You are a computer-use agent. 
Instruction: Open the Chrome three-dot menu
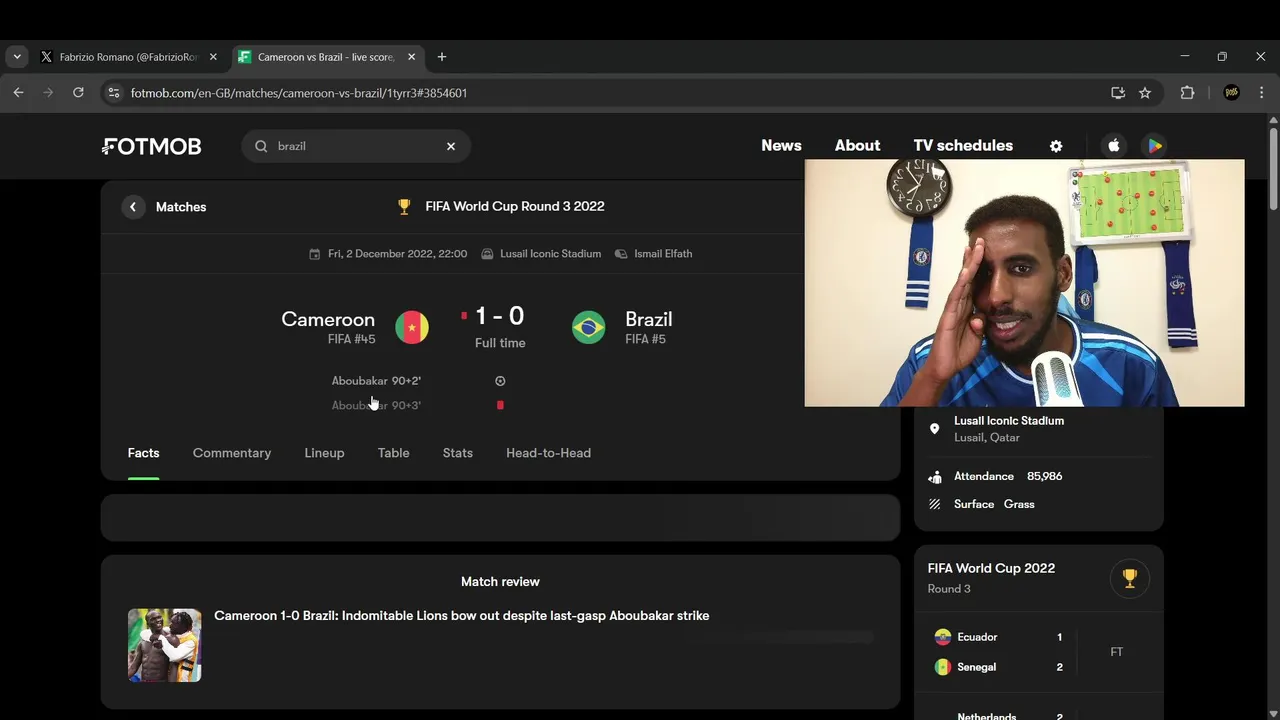coord(1261,93)
